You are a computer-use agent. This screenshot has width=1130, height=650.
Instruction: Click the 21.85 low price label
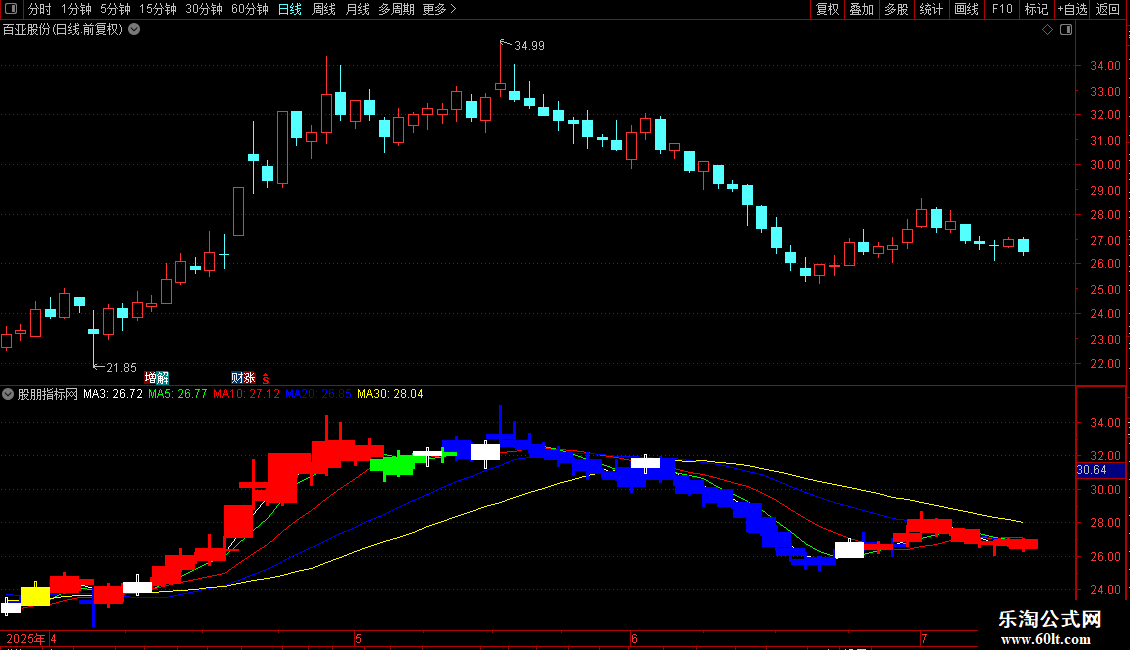coord(121,368)
